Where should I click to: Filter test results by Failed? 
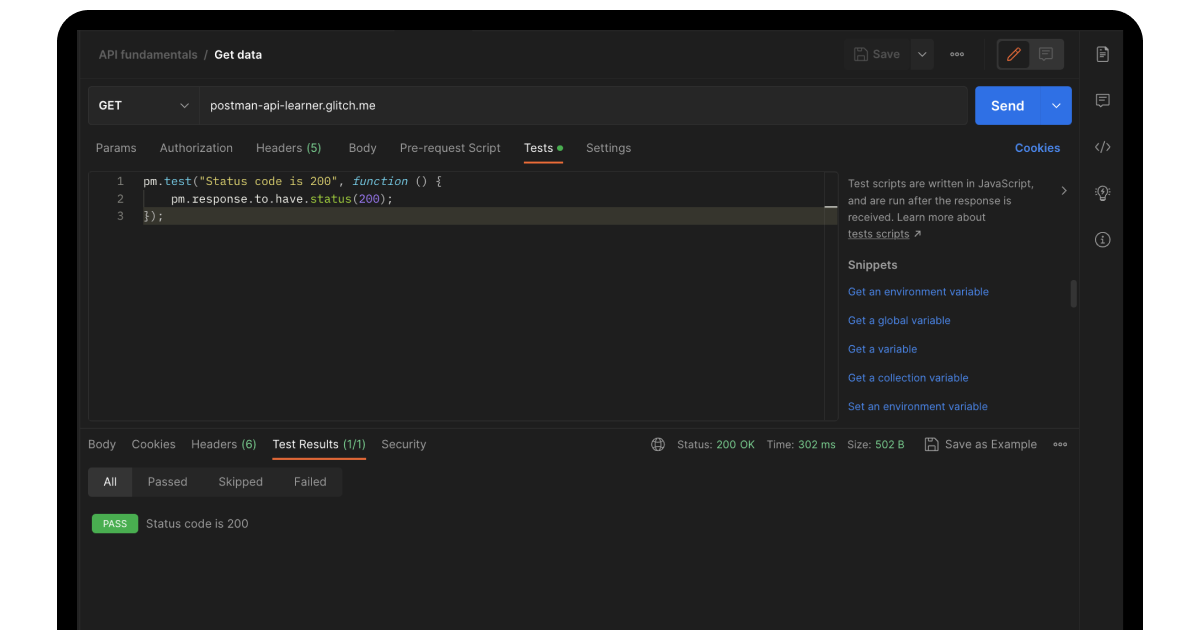pos(310,482)
